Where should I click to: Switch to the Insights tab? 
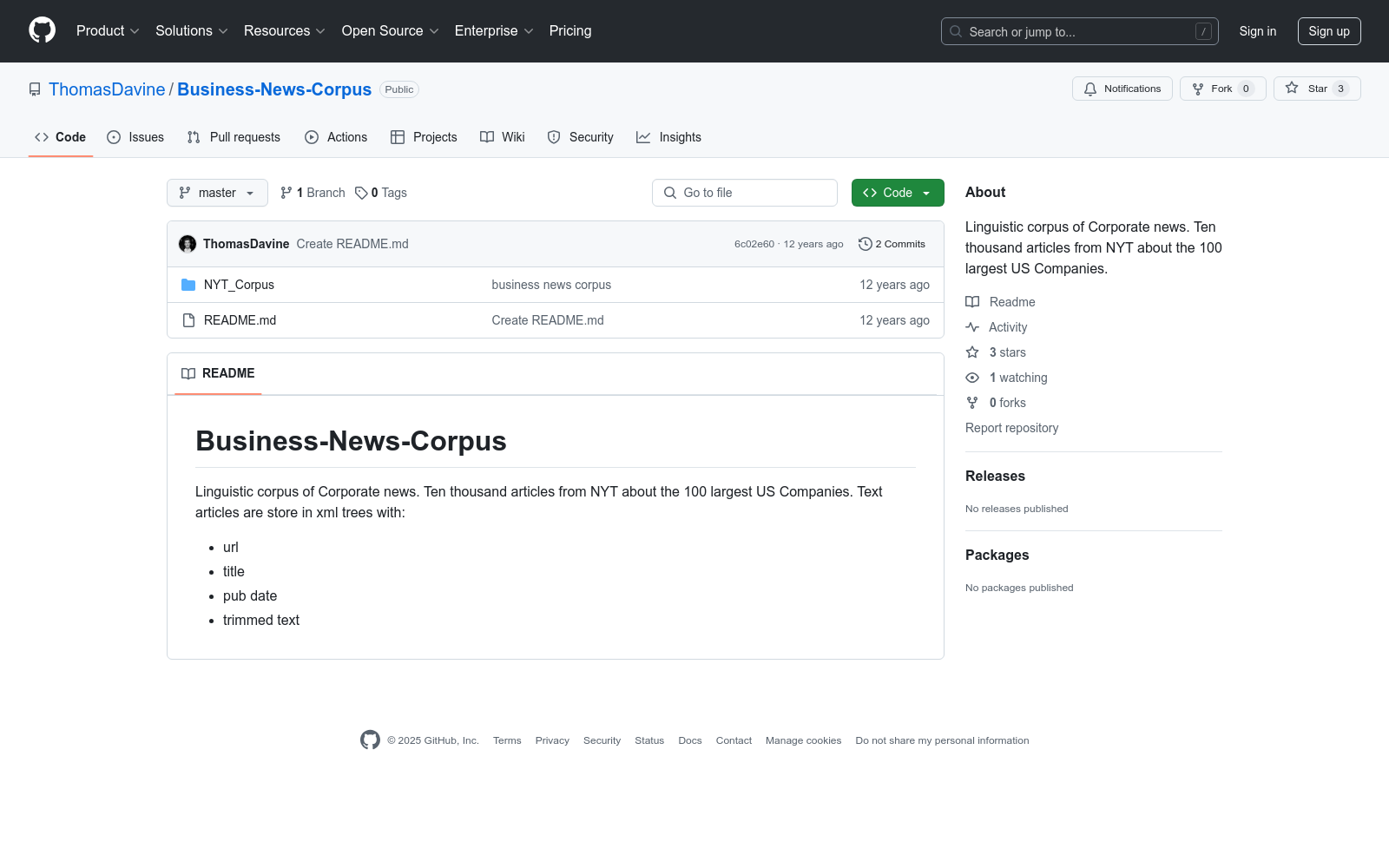point(668,137)
